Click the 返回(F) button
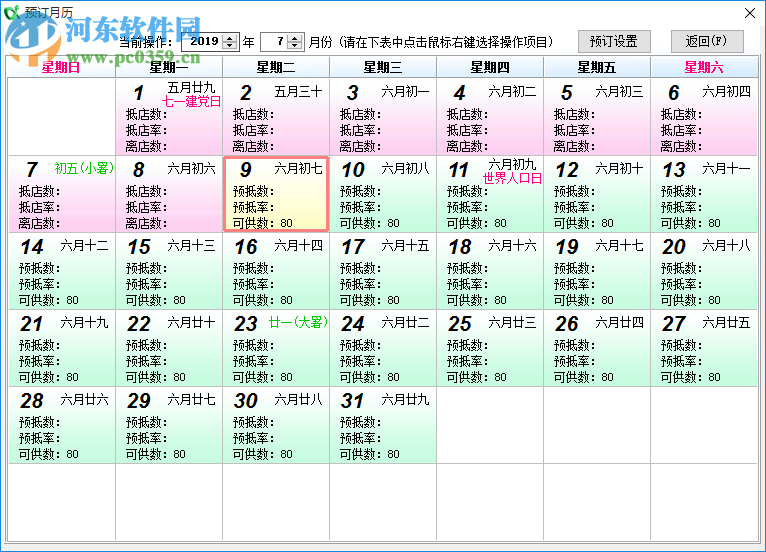The image size is (766, 552). 707,42
